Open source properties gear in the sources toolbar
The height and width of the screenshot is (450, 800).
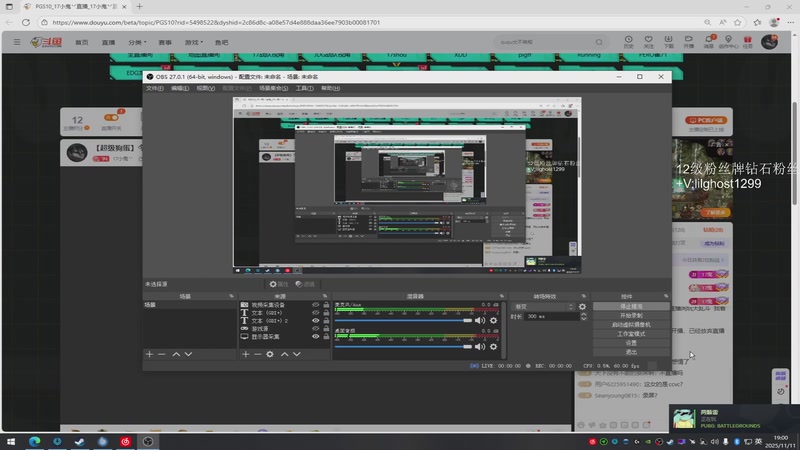coord(270,354)
